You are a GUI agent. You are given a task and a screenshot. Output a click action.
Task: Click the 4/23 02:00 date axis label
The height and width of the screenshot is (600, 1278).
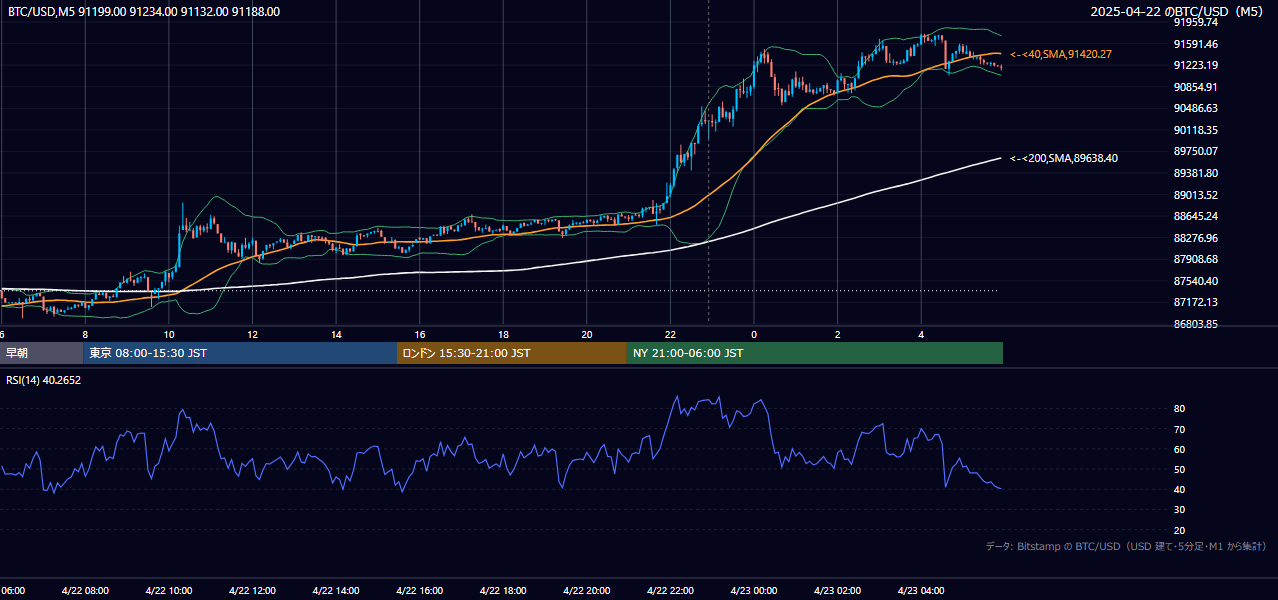pos(837,591)
